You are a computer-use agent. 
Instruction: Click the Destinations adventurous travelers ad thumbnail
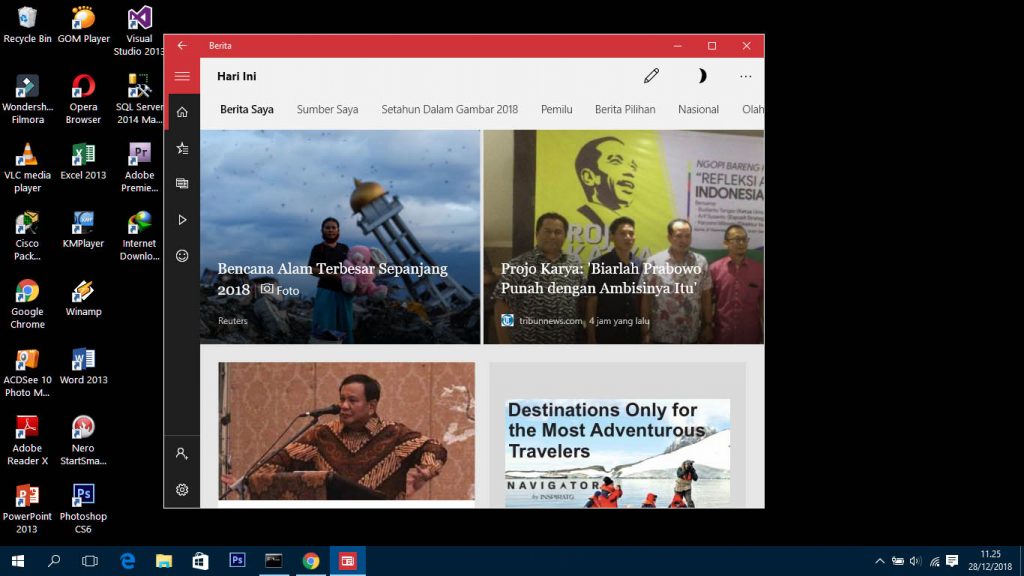[617, 452]
